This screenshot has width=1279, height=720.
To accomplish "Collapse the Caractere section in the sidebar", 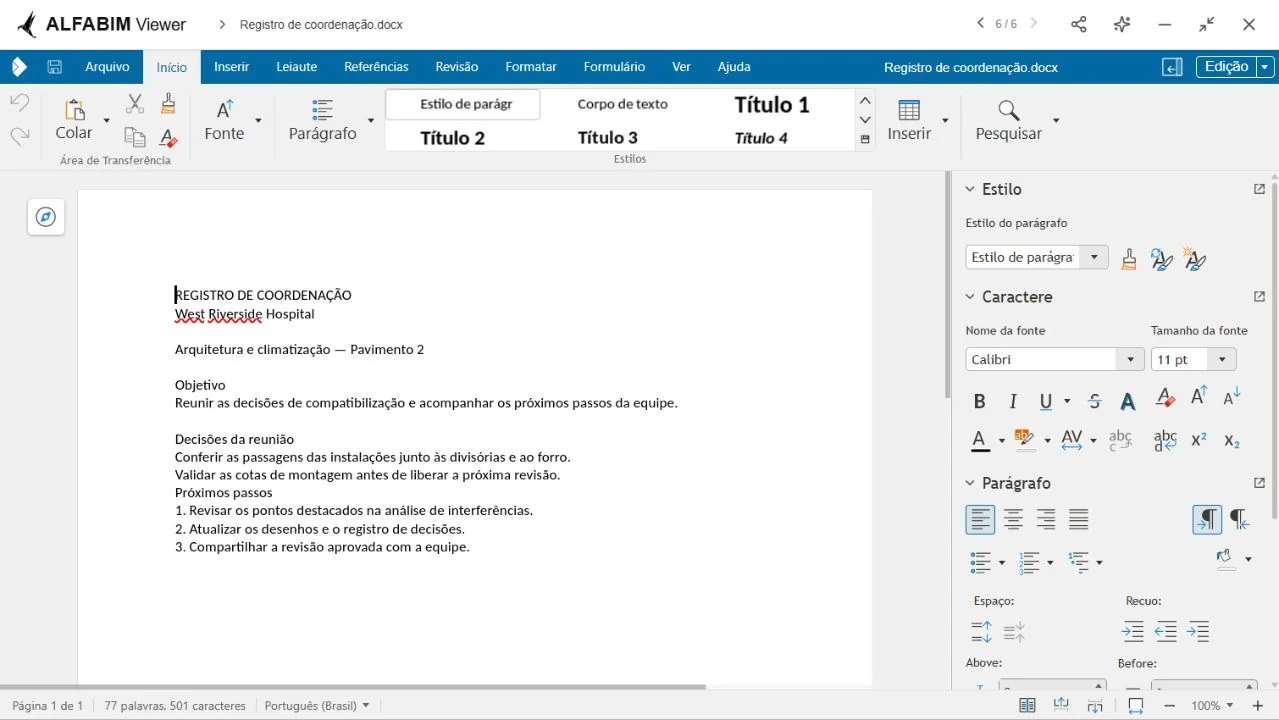I will pos(969,297).
